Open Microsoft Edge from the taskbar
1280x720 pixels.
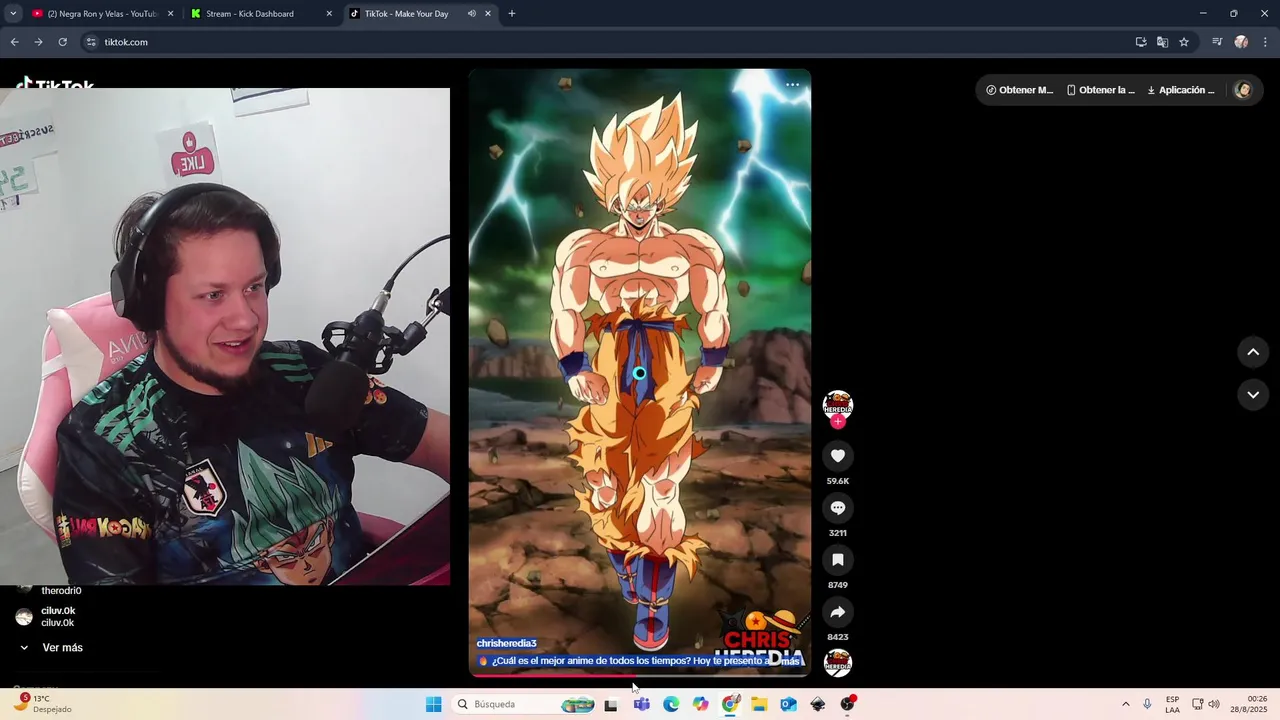(x=671, y=704)
